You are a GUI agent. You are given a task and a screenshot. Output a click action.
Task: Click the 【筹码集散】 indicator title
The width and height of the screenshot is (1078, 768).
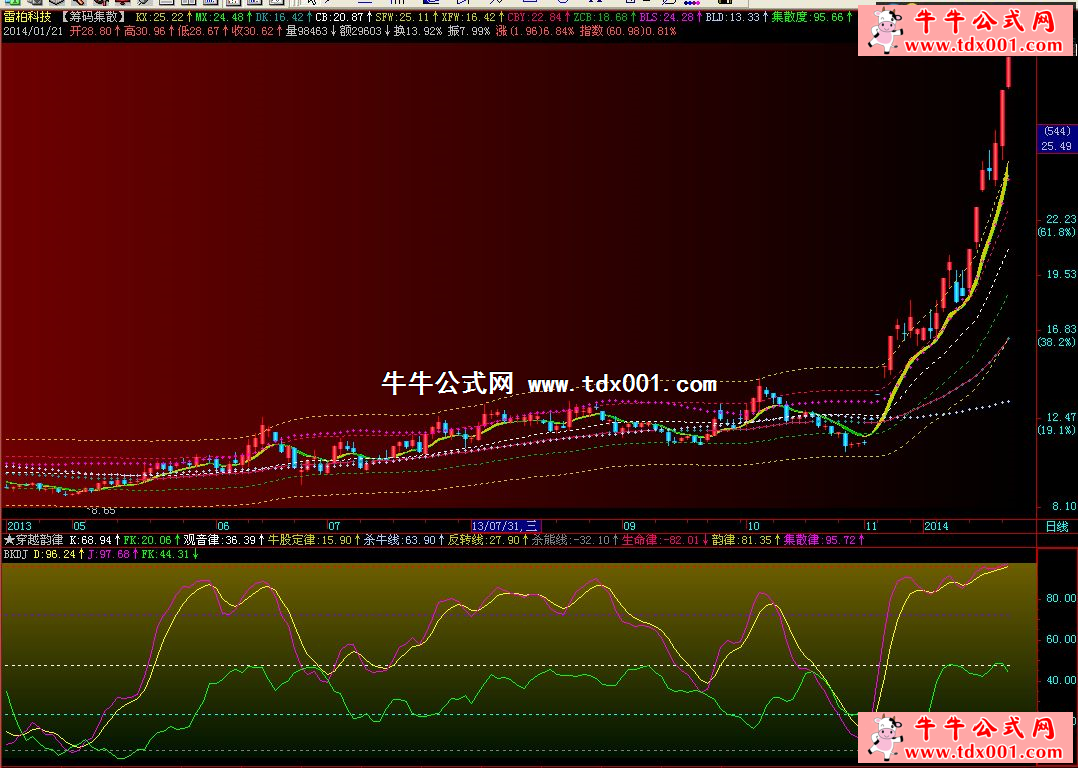coord(93,18)
